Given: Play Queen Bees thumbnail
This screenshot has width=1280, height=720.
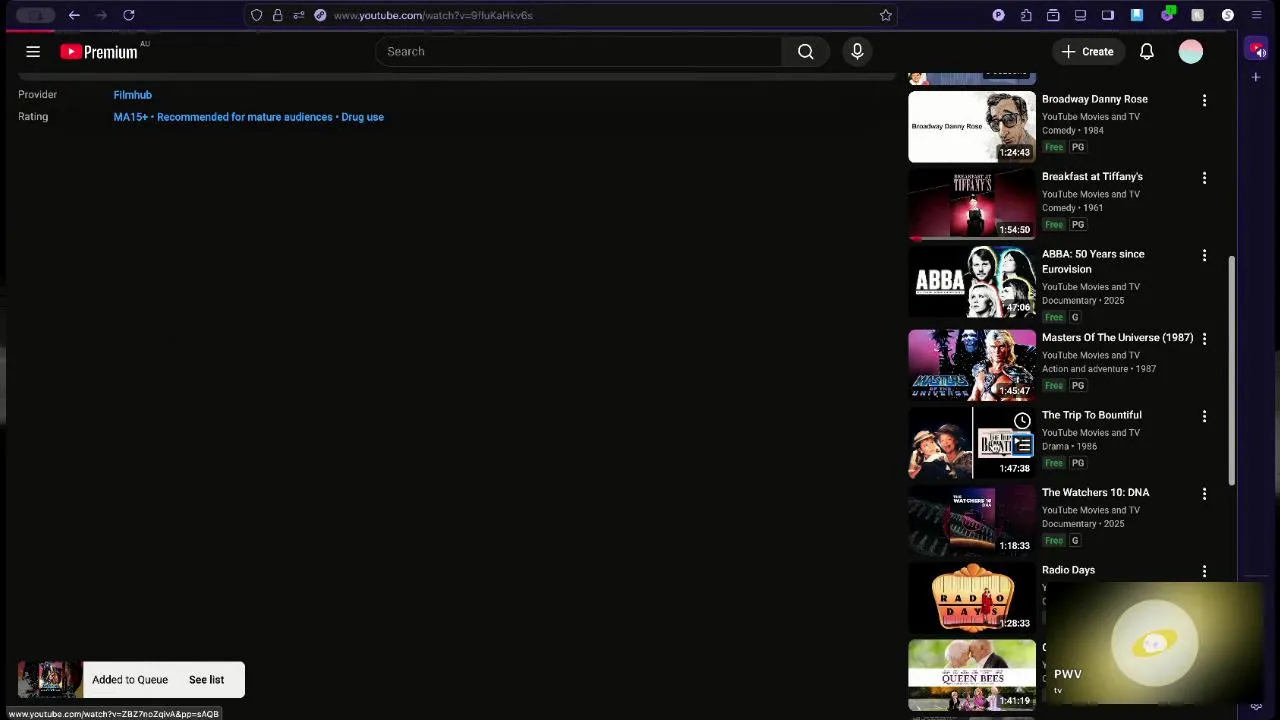Looking at the screenshot, I should click(972, 675).
